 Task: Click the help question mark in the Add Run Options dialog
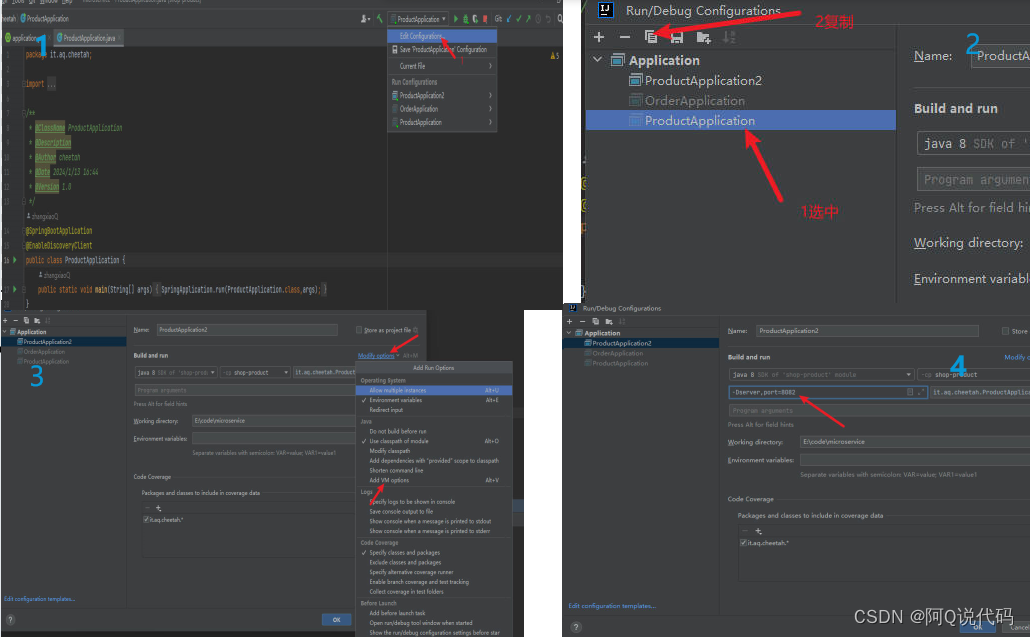(x=11, y=619)
